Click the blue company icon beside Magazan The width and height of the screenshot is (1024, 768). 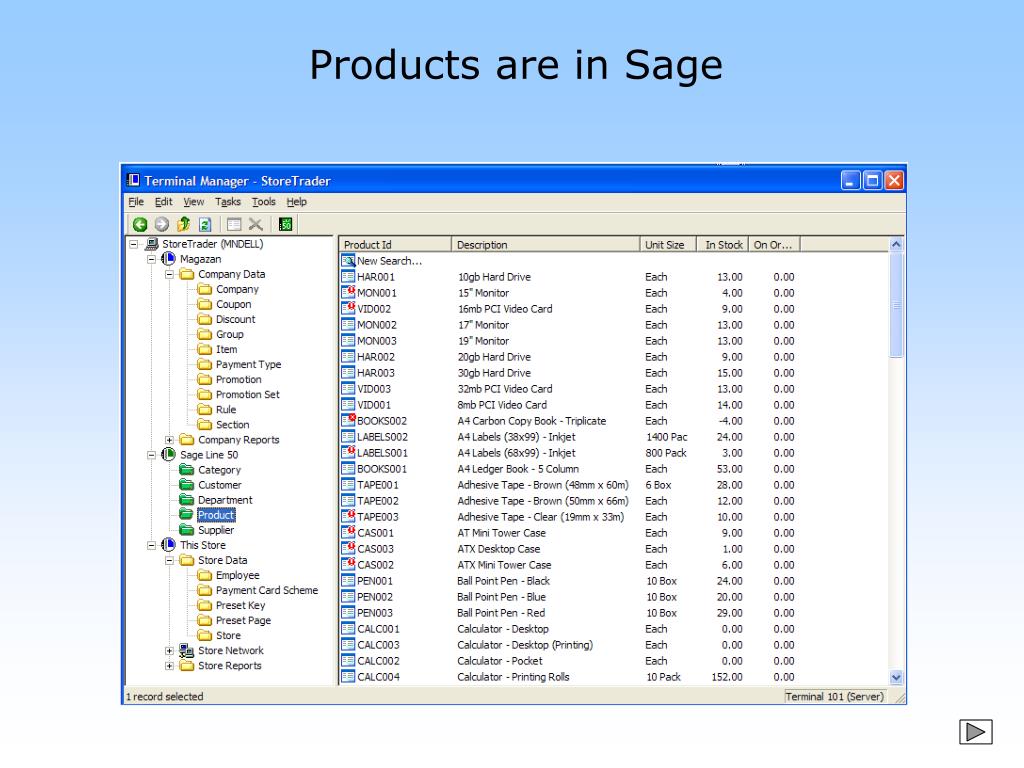click(168, 259)
